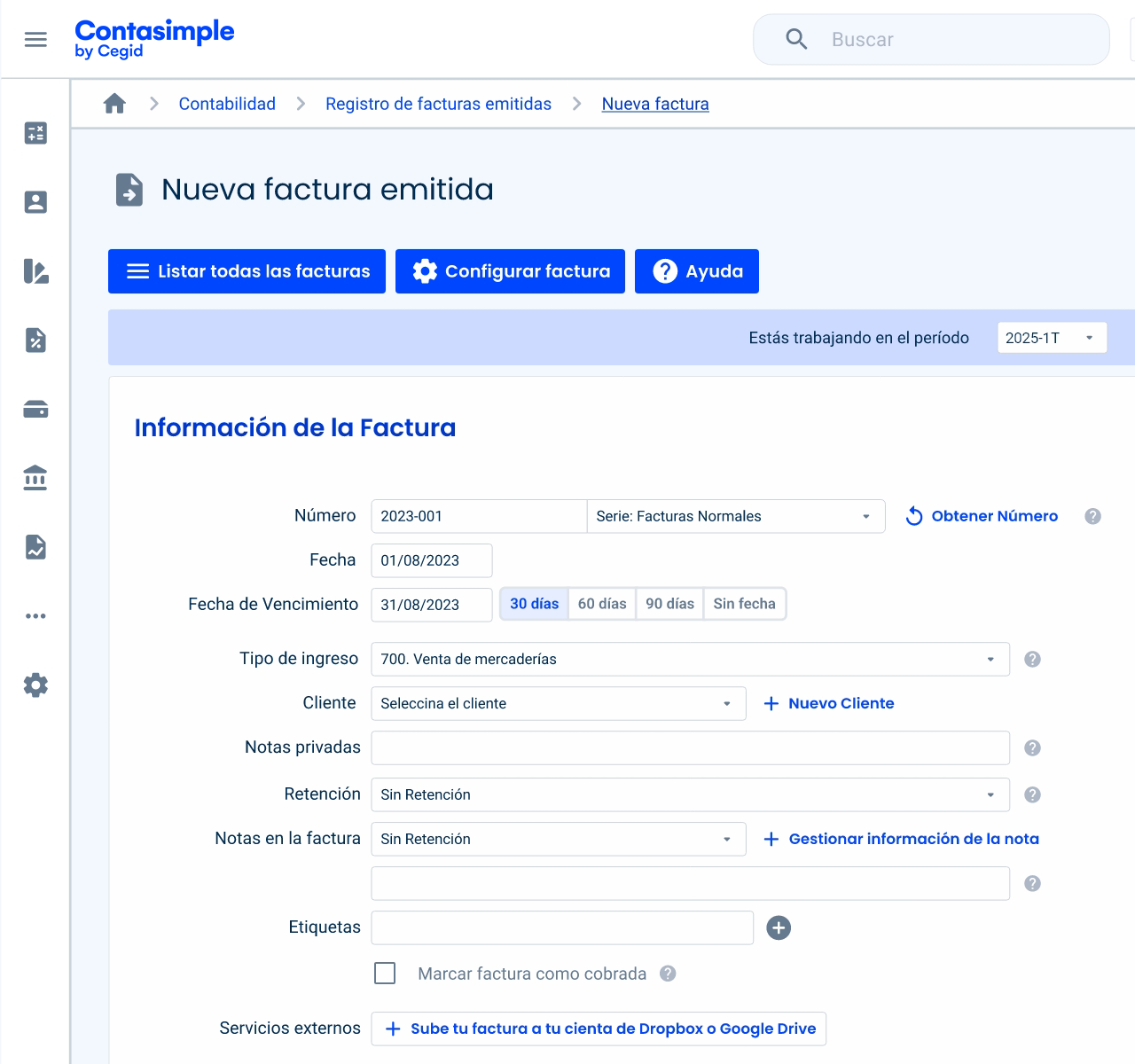
Task: Click the search magnifier icon
Action: 796,39
